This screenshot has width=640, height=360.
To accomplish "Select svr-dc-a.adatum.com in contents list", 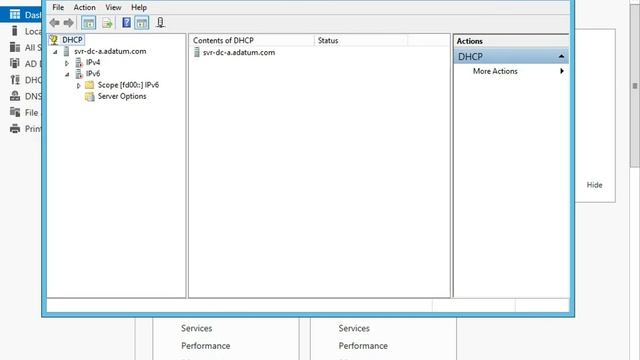I will pos(239,52).
